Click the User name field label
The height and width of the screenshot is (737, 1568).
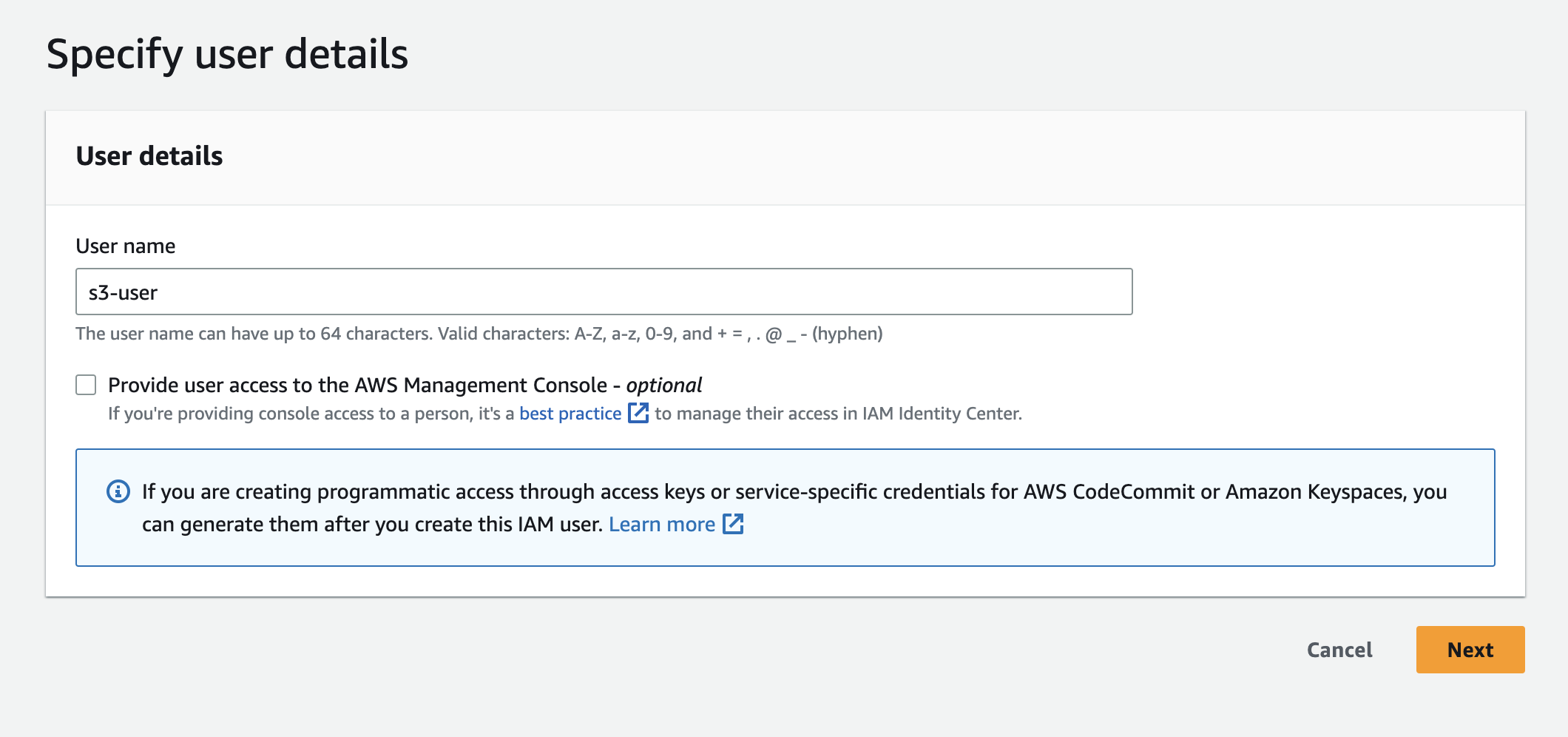[126, 246]
